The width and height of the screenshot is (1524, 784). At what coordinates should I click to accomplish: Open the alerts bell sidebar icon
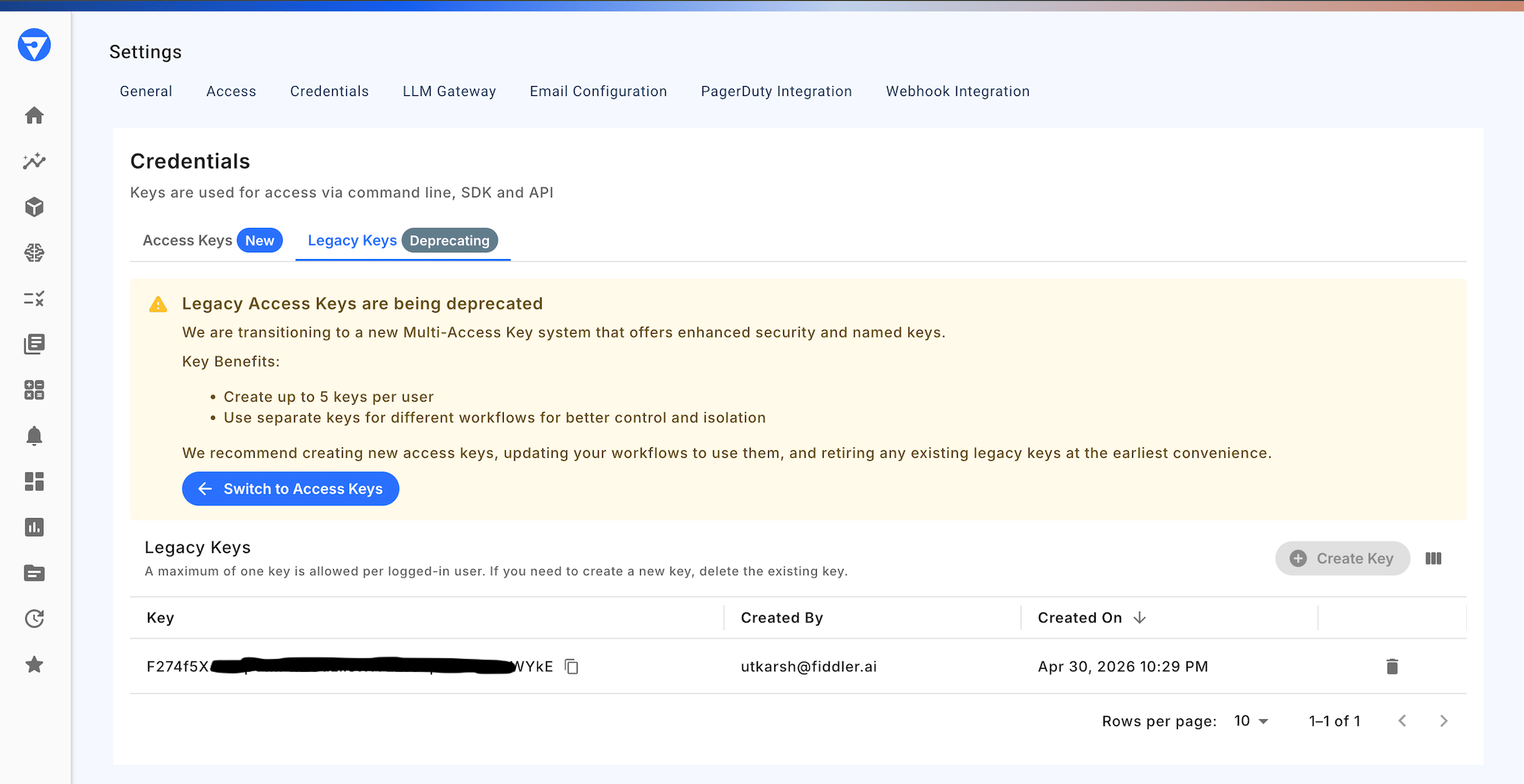pos(34,436)
